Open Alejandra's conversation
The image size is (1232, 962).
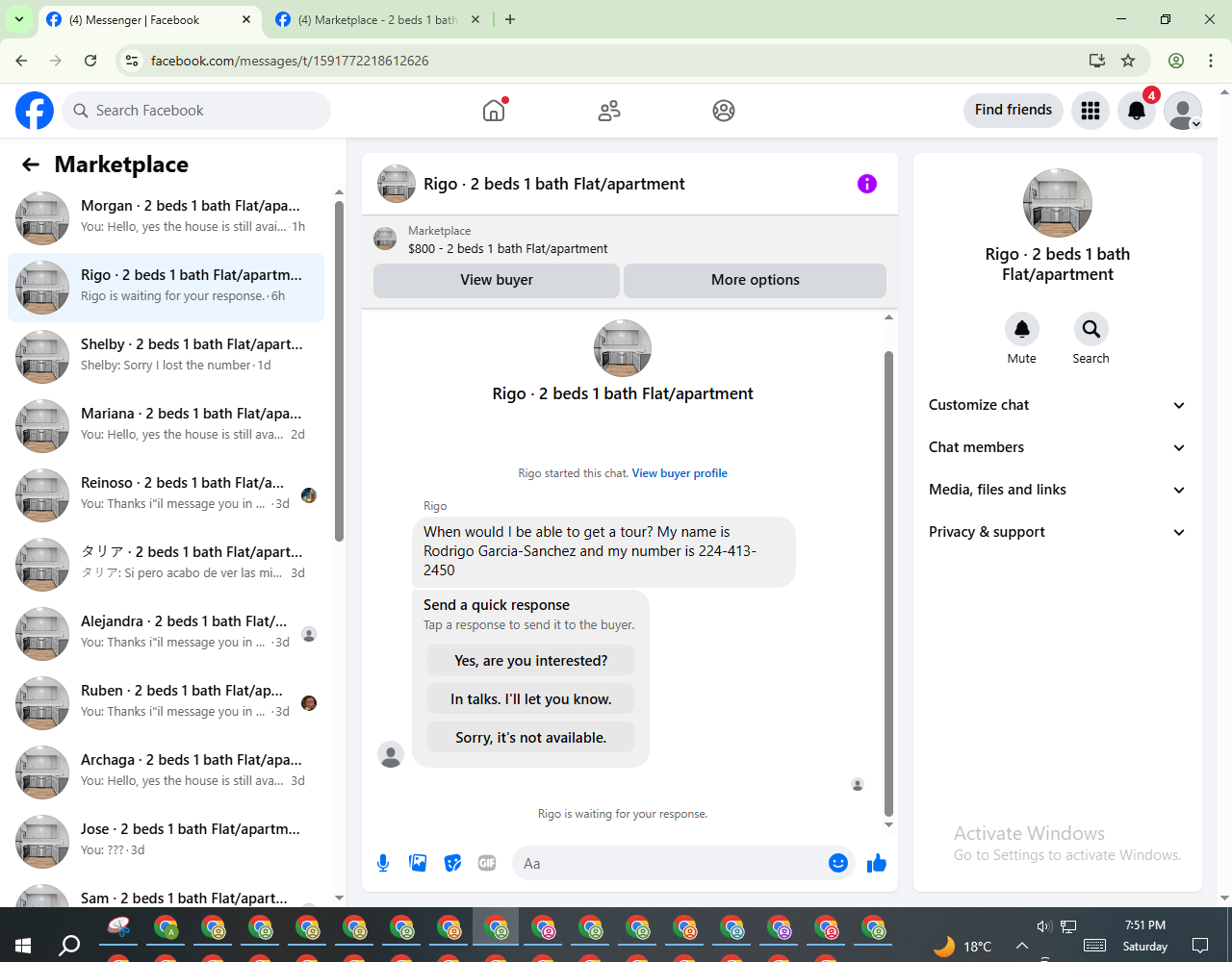pos(166,634)
